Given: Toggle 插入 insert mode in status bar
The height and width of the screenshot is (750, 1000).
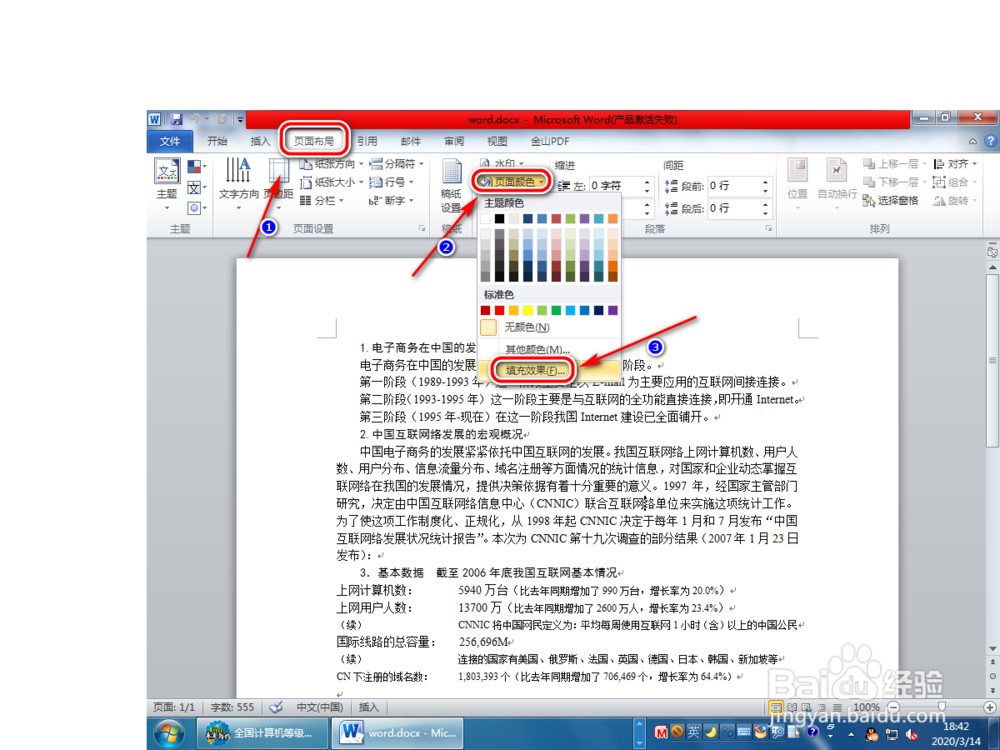Looking at the screenshot, I should tap(367, 707).
